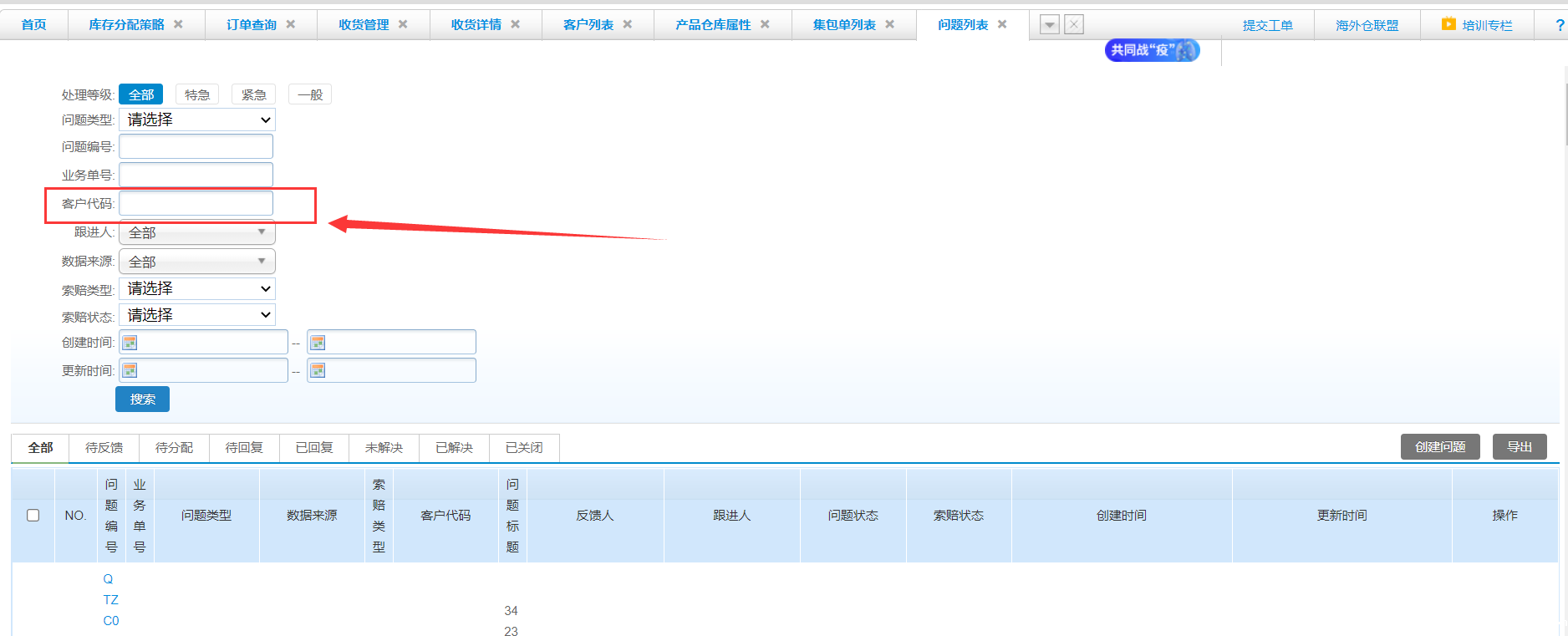Screen dimensions: 1568x636
Task: Open the creation time end date calendar icon
Action: pyautogui.click(x=318, y=343)
